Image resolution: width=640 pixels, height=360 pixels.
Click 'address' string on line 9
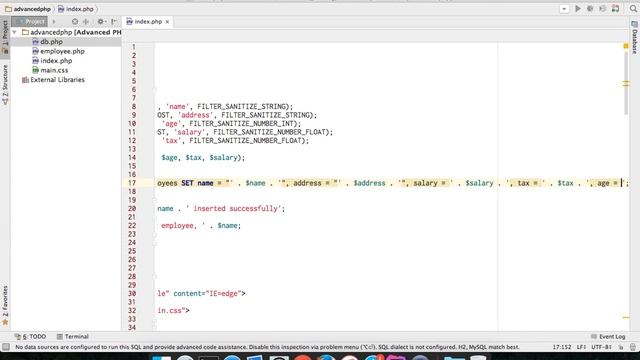(x=195, y=115)
